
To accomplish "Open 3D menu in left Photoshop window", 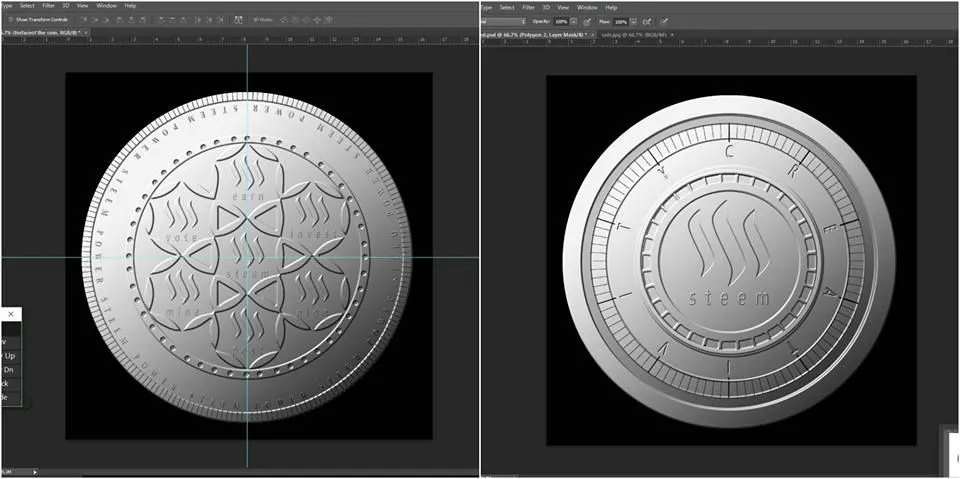I will [x=65, y=6].
